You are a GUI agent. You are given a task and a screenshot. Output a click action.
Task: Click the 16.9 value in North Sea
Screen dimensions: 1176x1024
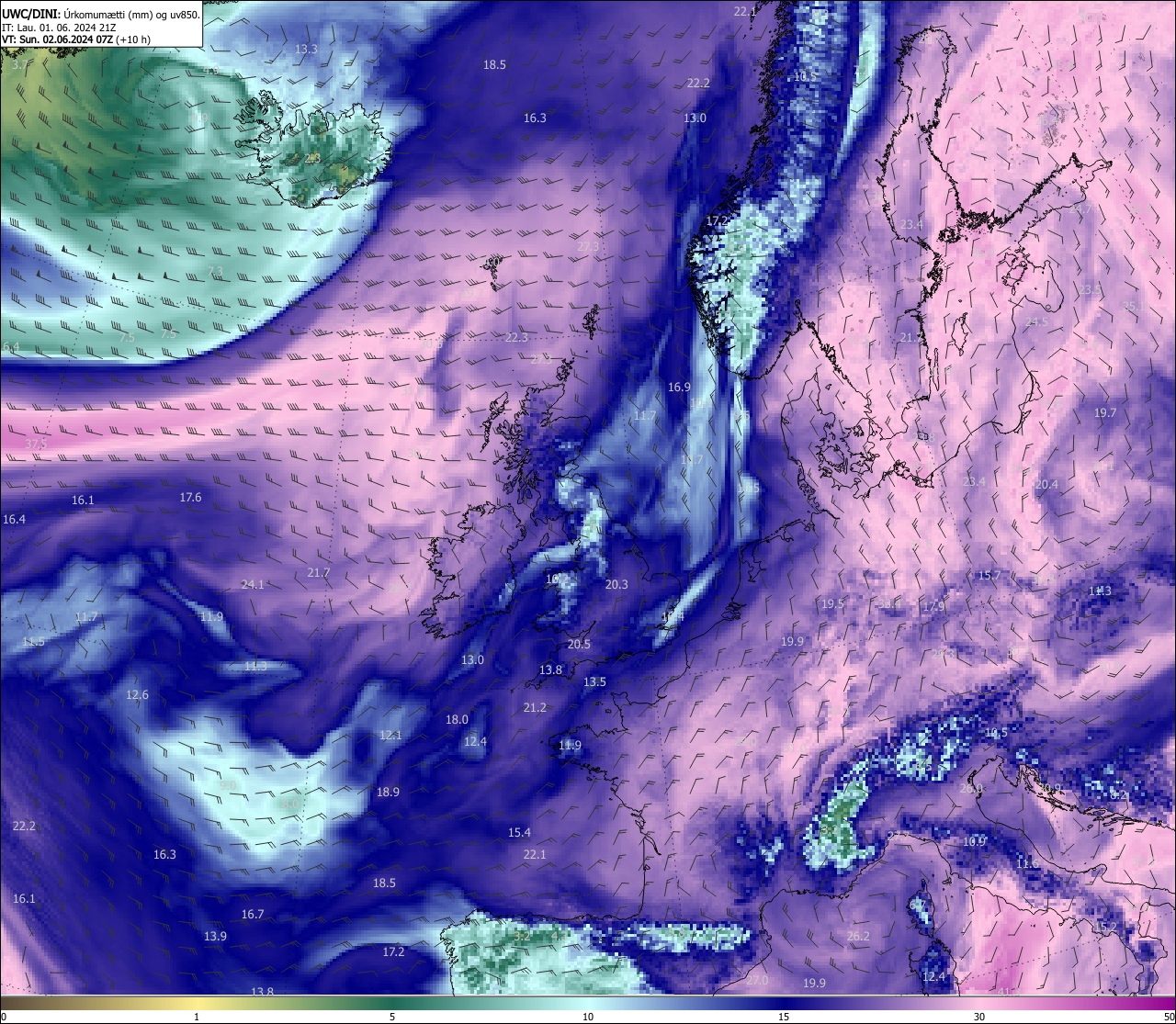click(679, 387)
